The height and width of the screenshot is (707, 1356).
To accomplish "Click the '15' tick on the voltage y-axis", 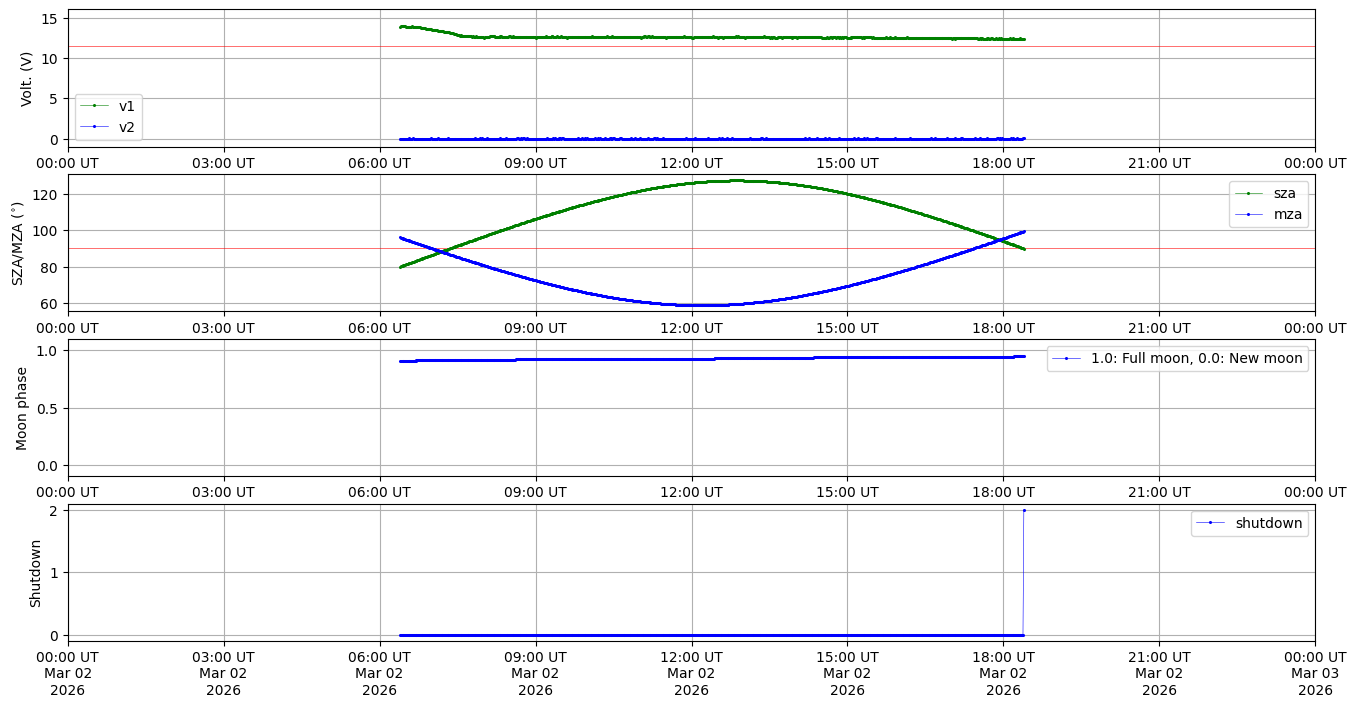I will [53, 18].
